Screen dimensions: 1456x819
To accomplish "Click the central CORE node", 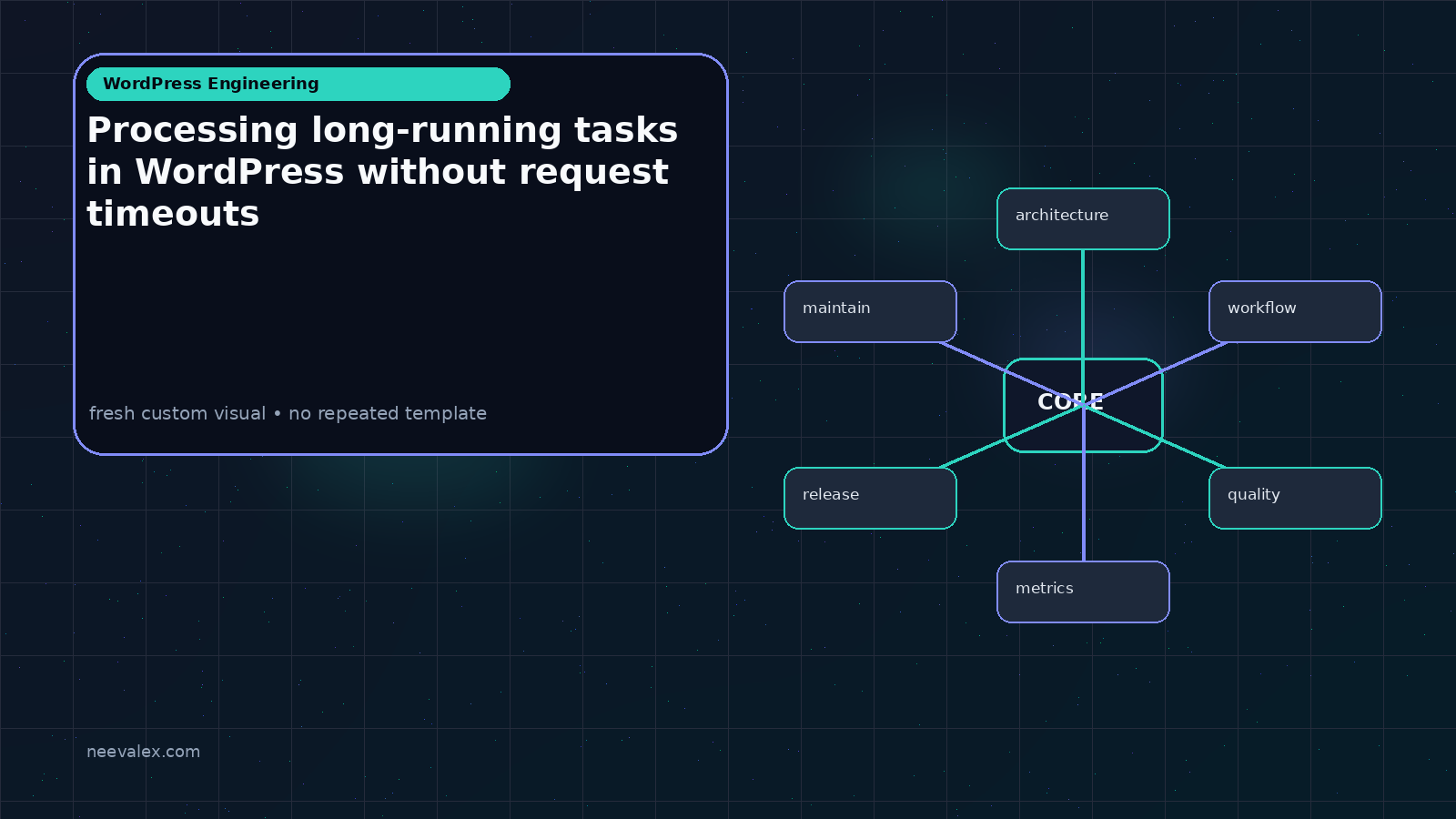I will pyautogui.click(x=1083, y=405).
